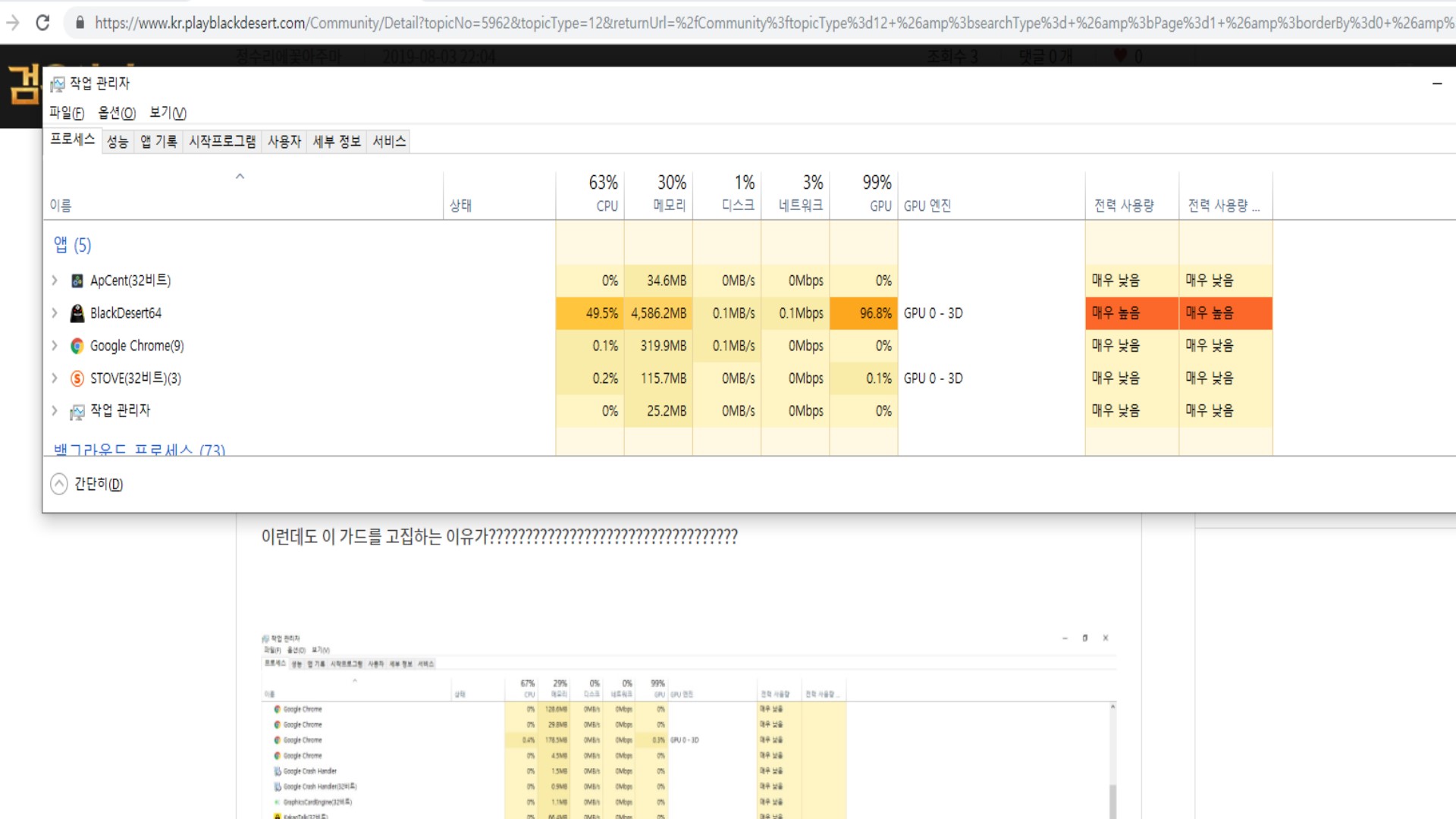This screenshot has width=1456, height=819.
Task: Click the 작업 관리자 process row icon
Action: (x=77, y=412)
